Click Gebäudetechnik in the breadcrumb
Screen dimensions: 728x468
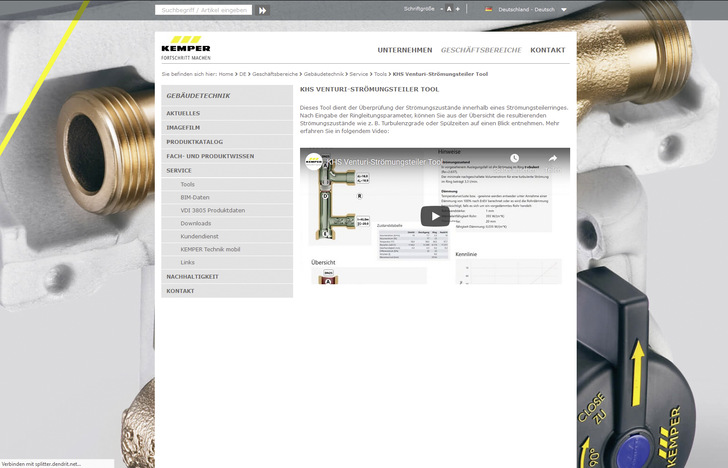coord(323,74)
